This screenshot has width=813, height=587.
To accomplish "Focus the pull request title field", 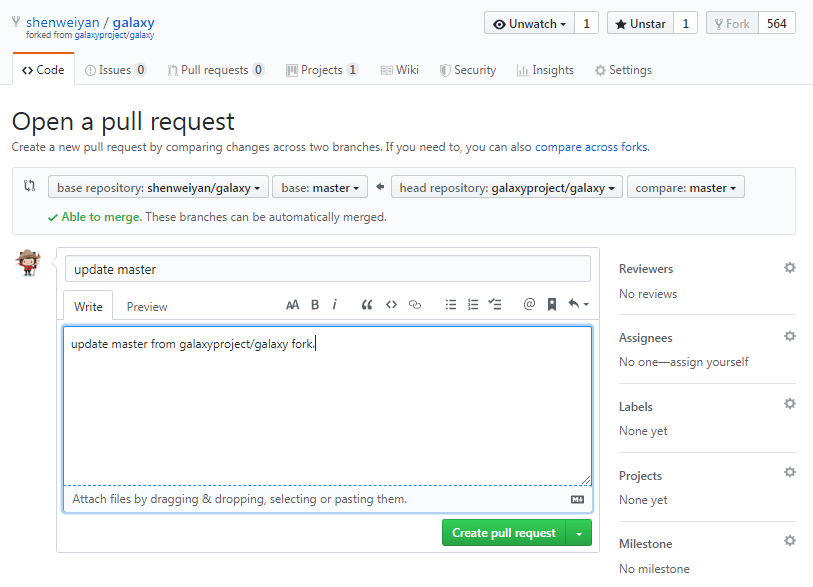I will (328, 269).
